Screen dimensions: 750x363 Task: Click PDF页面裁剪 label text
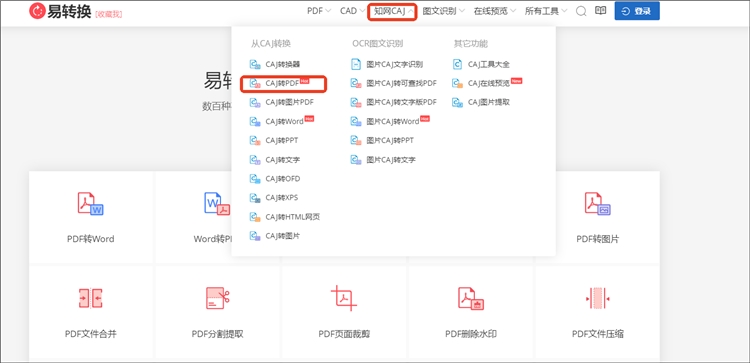(344, 334)
